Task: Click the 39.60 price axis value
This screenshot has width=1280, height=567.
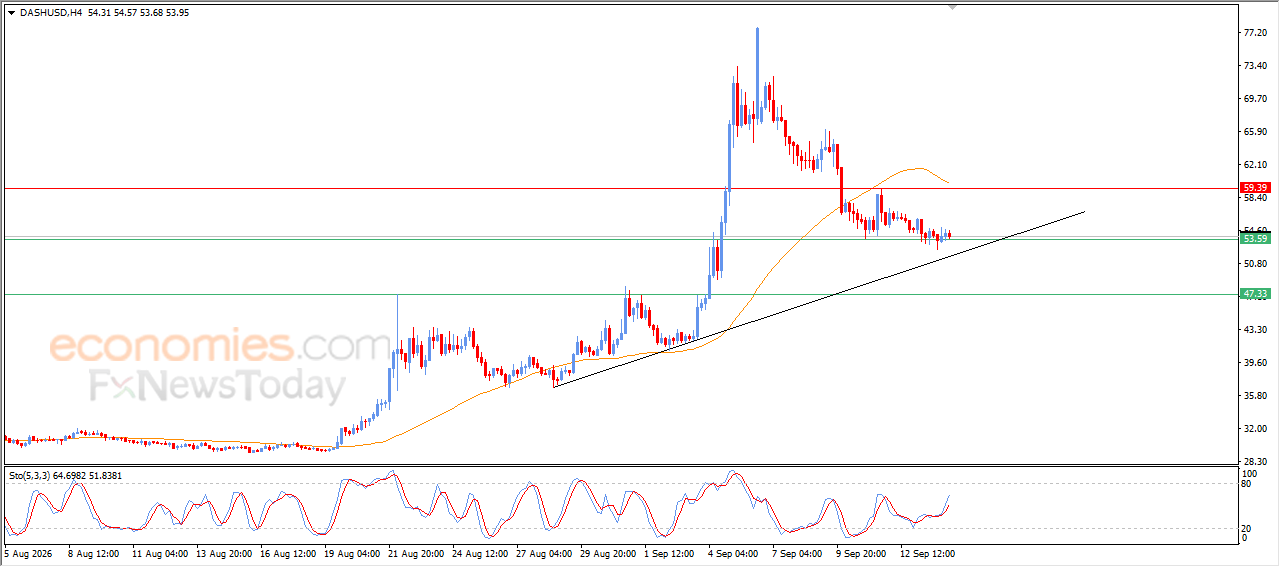Action: [x=1255, y=363]
